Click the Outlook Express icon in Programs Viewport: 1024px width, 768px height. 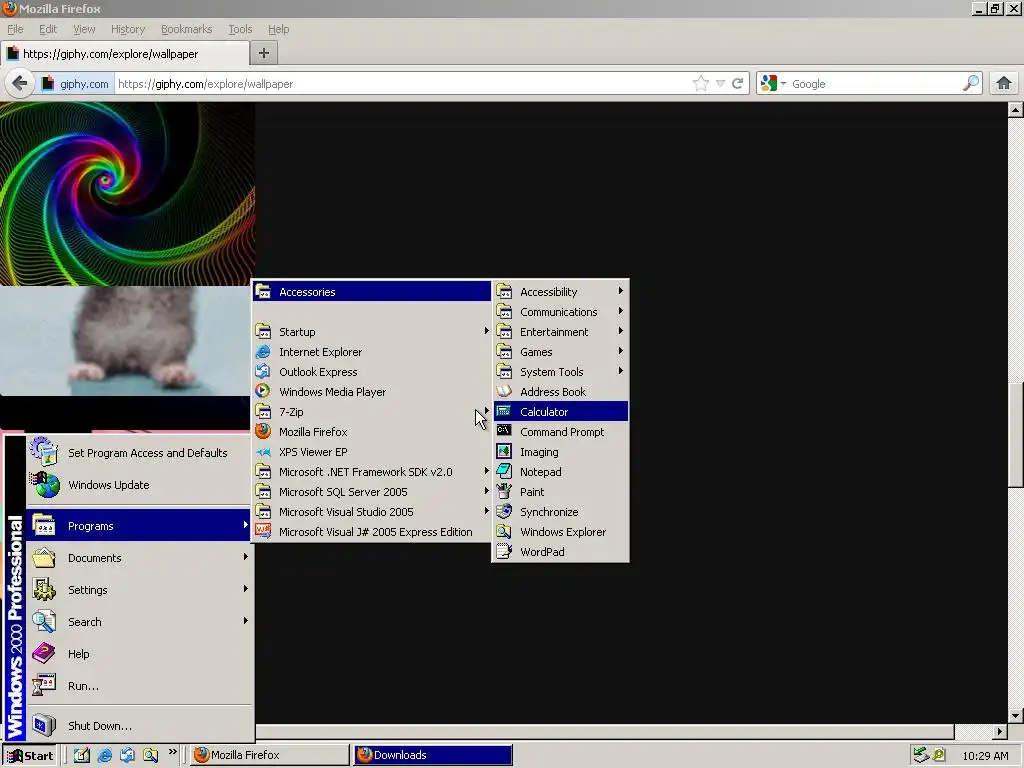point(263,372)
